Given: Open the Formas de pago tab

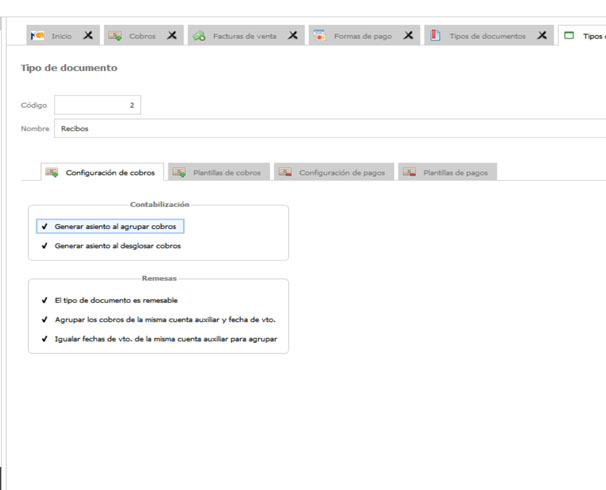Looking at the screenshot, I should 363,36.
